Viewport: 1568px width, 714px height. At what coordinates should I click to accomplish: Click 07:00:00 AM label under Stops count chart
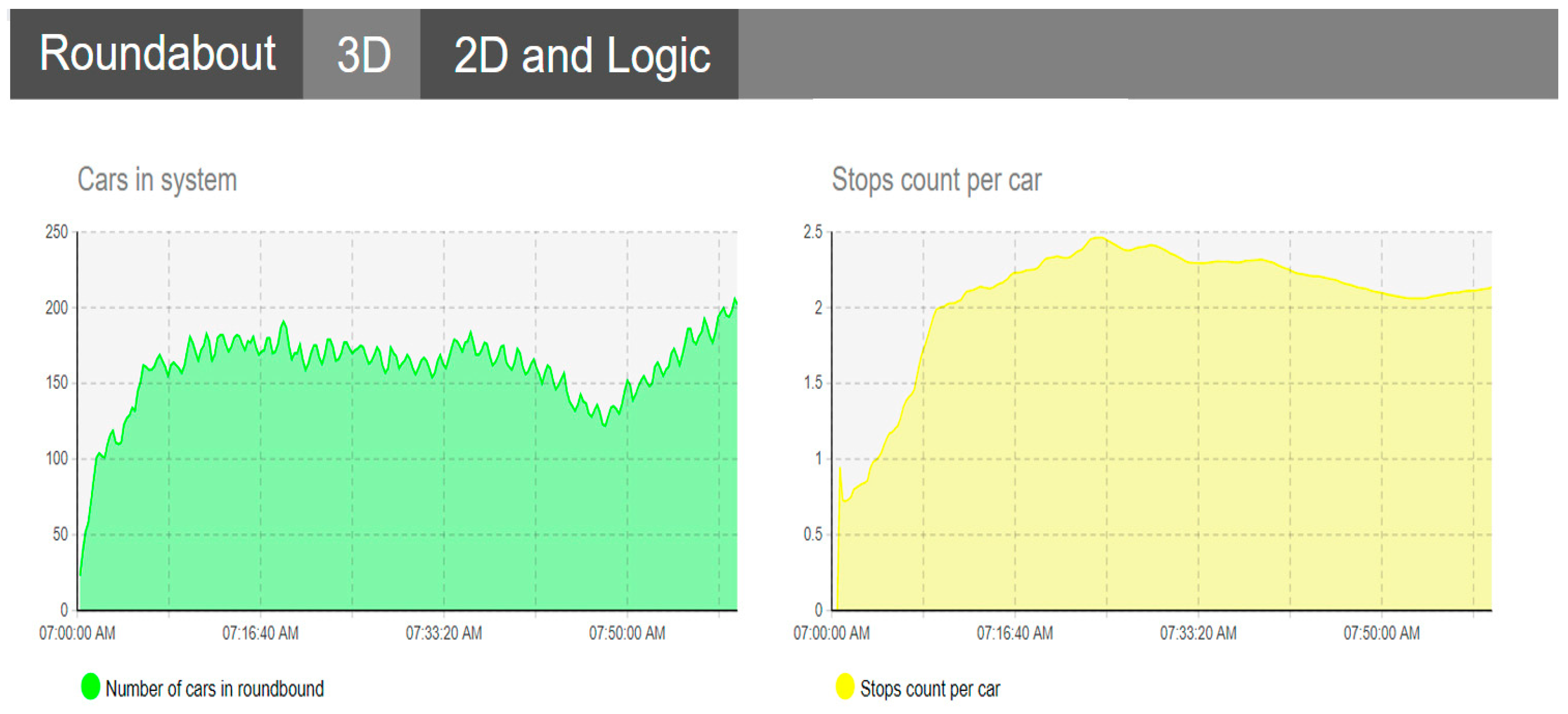click(831, 633)
